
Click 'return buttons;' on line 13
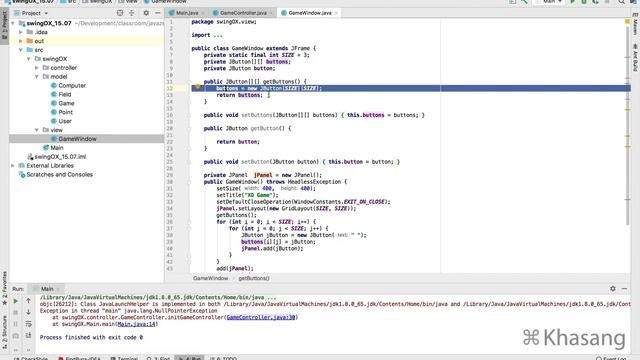tap(240, 95)
